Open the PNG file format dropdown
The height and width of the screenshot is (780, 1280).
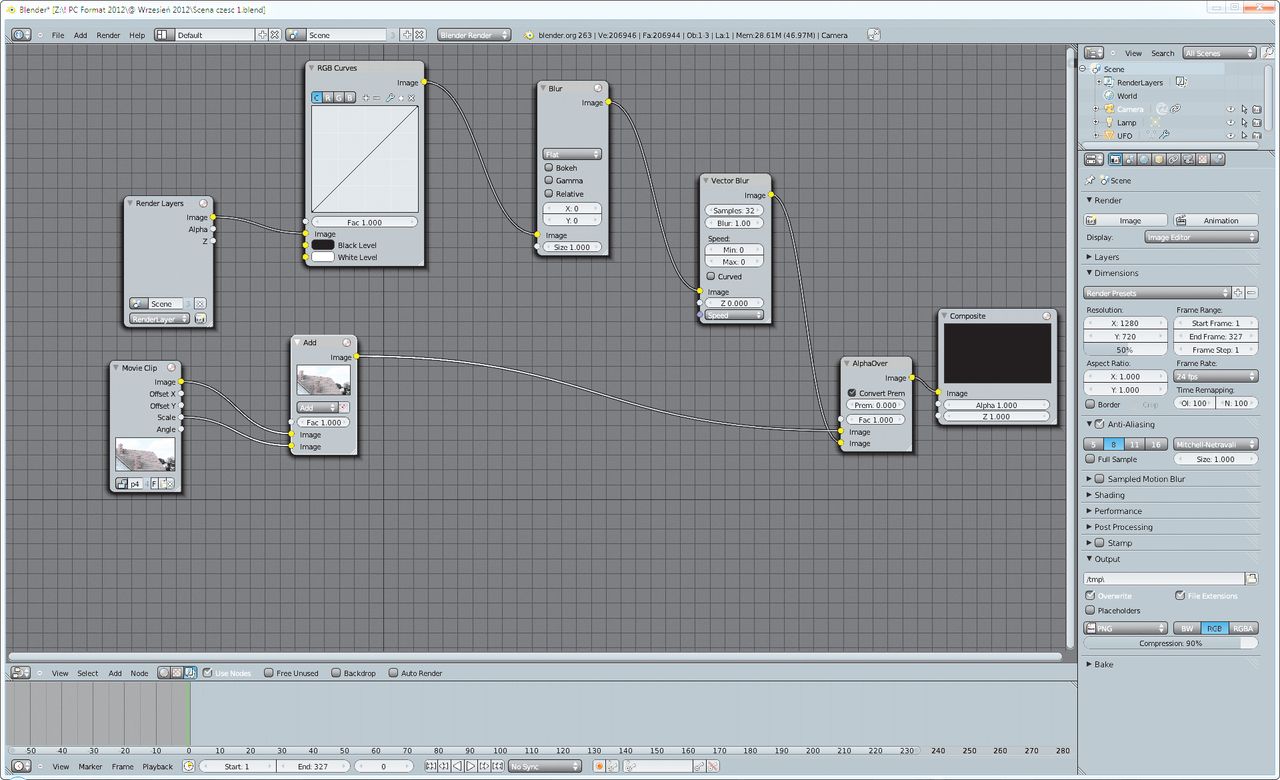1126,628
